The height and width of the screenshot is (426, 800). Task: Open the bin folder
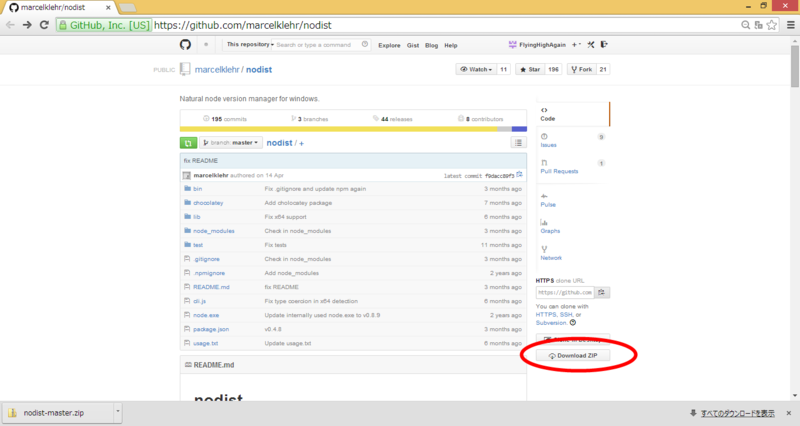click(197, 189)
